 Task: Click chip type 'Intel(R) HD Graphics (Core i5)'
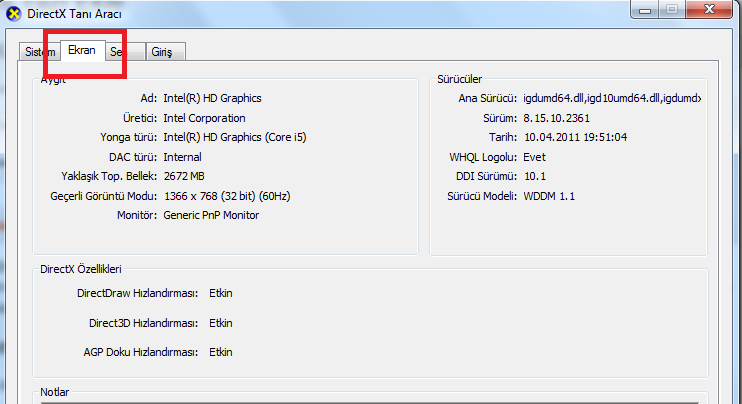click(x=235, y=137)
